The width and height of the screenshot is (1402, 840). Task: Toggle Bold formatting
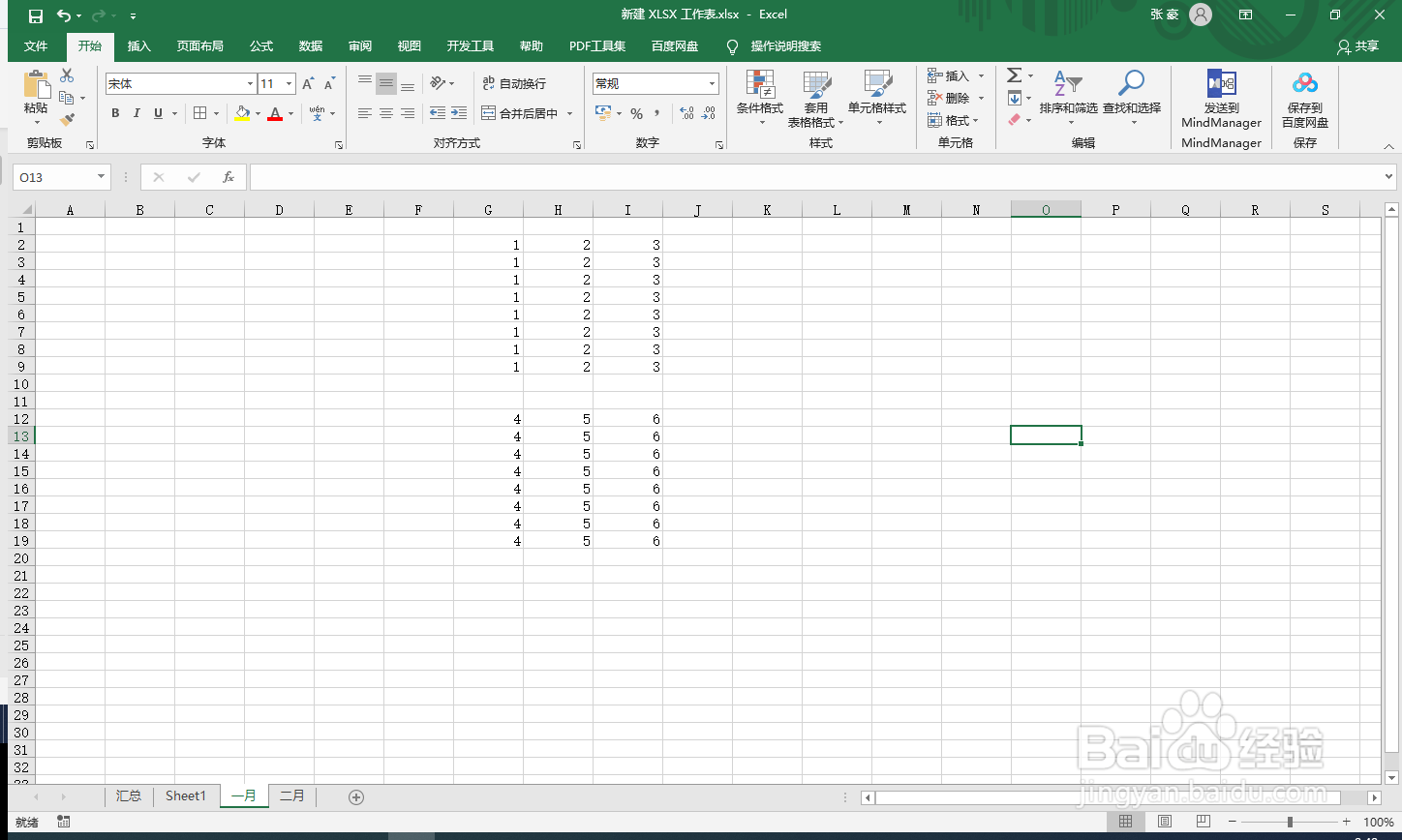point(115,113)
